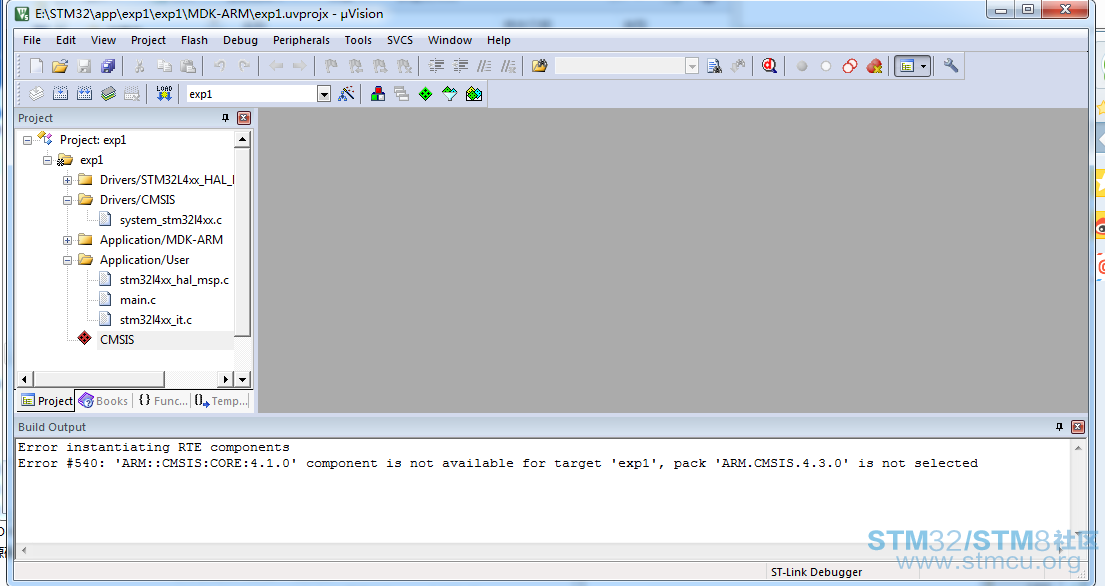Open the View menu
This screenshot has width=1105, height=586.
(103, 40)
